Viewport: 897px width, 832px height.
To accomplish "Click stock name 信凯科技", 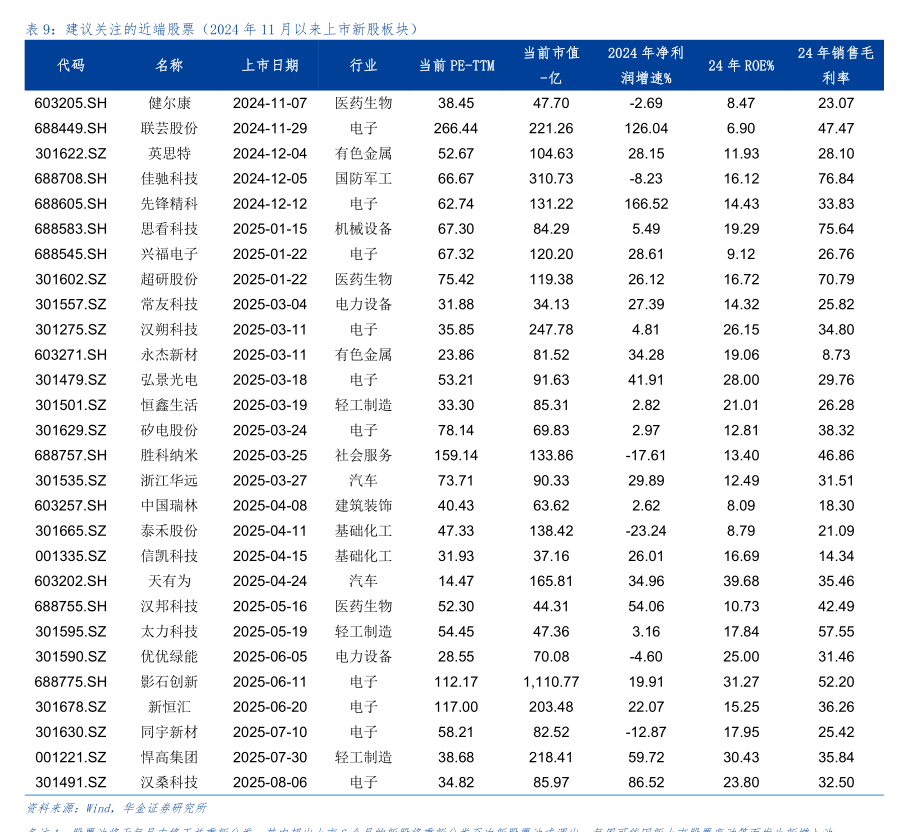I will click(169, 556).
